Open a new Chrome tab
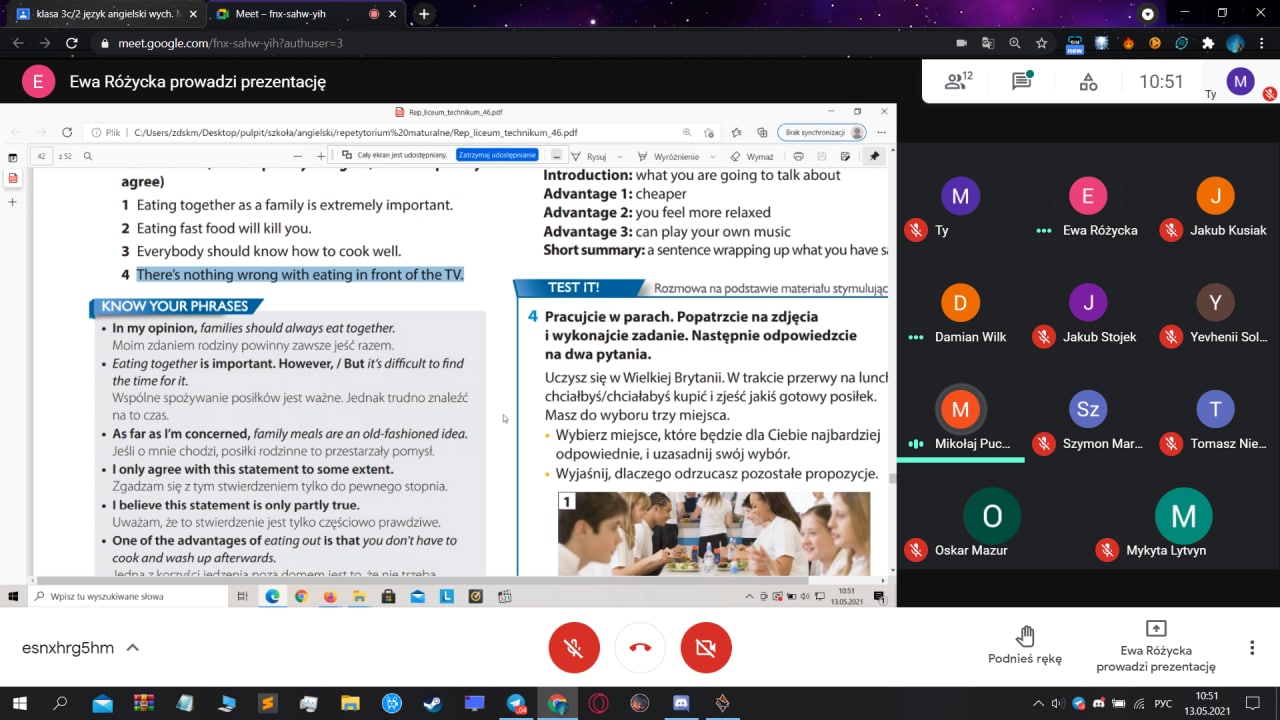Viewport: 1280px width, 720px height. tap(424, 14)
